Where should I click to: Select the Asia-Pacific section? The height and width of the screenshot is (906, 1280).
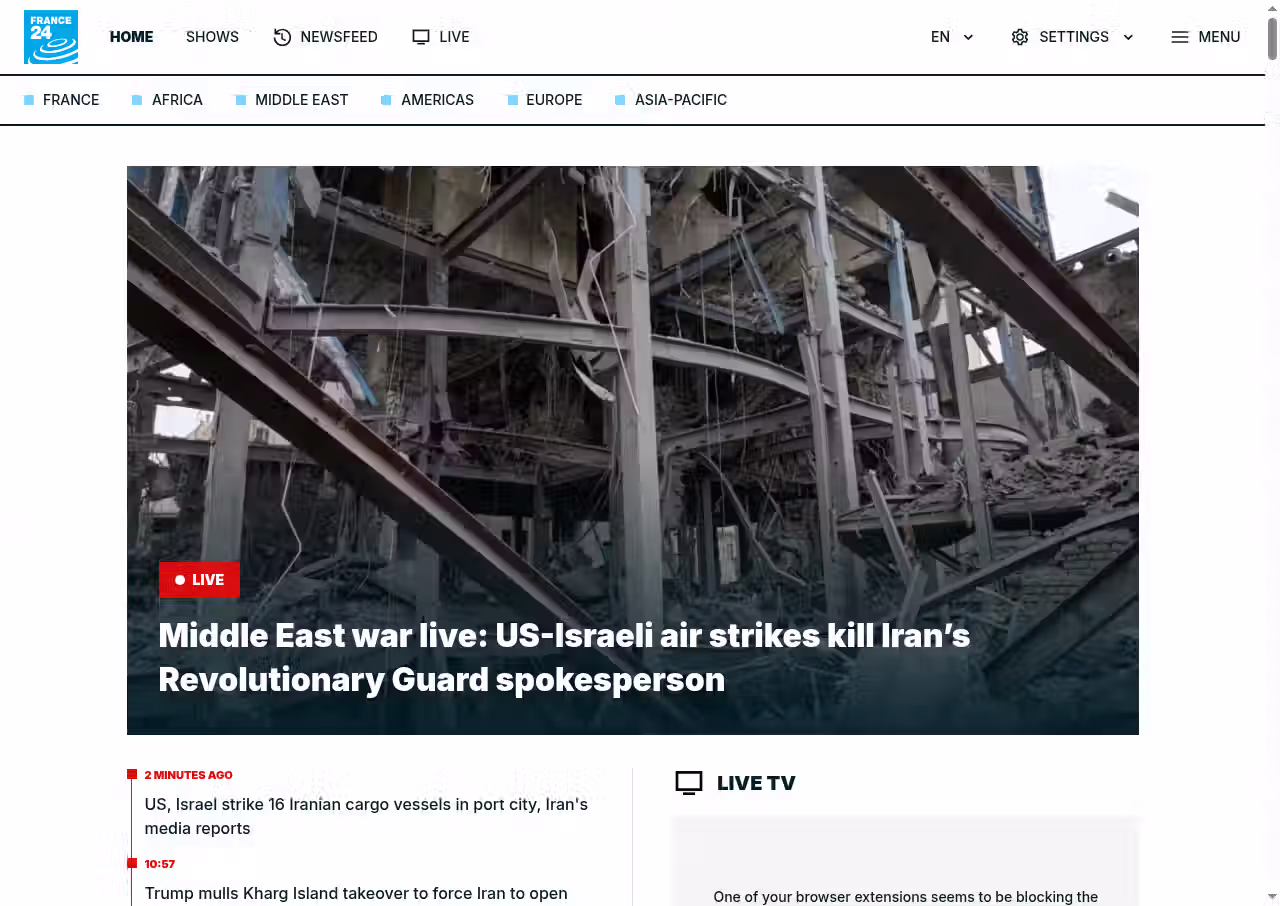coord(680,100)
